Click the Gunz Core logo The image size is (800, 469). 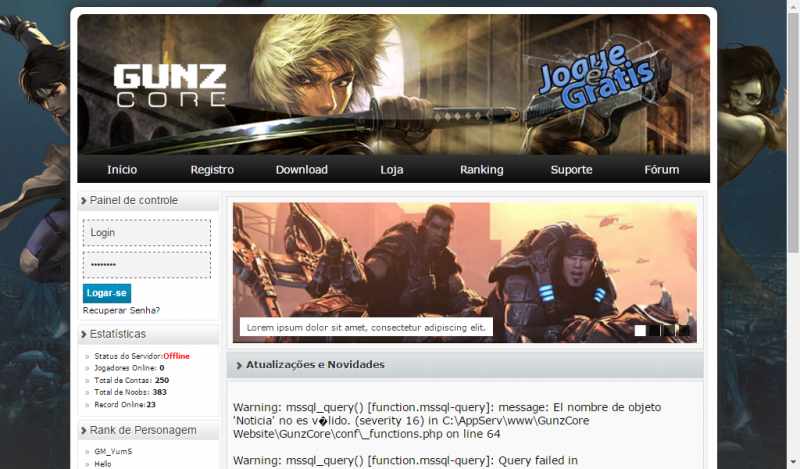coord(170,85)
